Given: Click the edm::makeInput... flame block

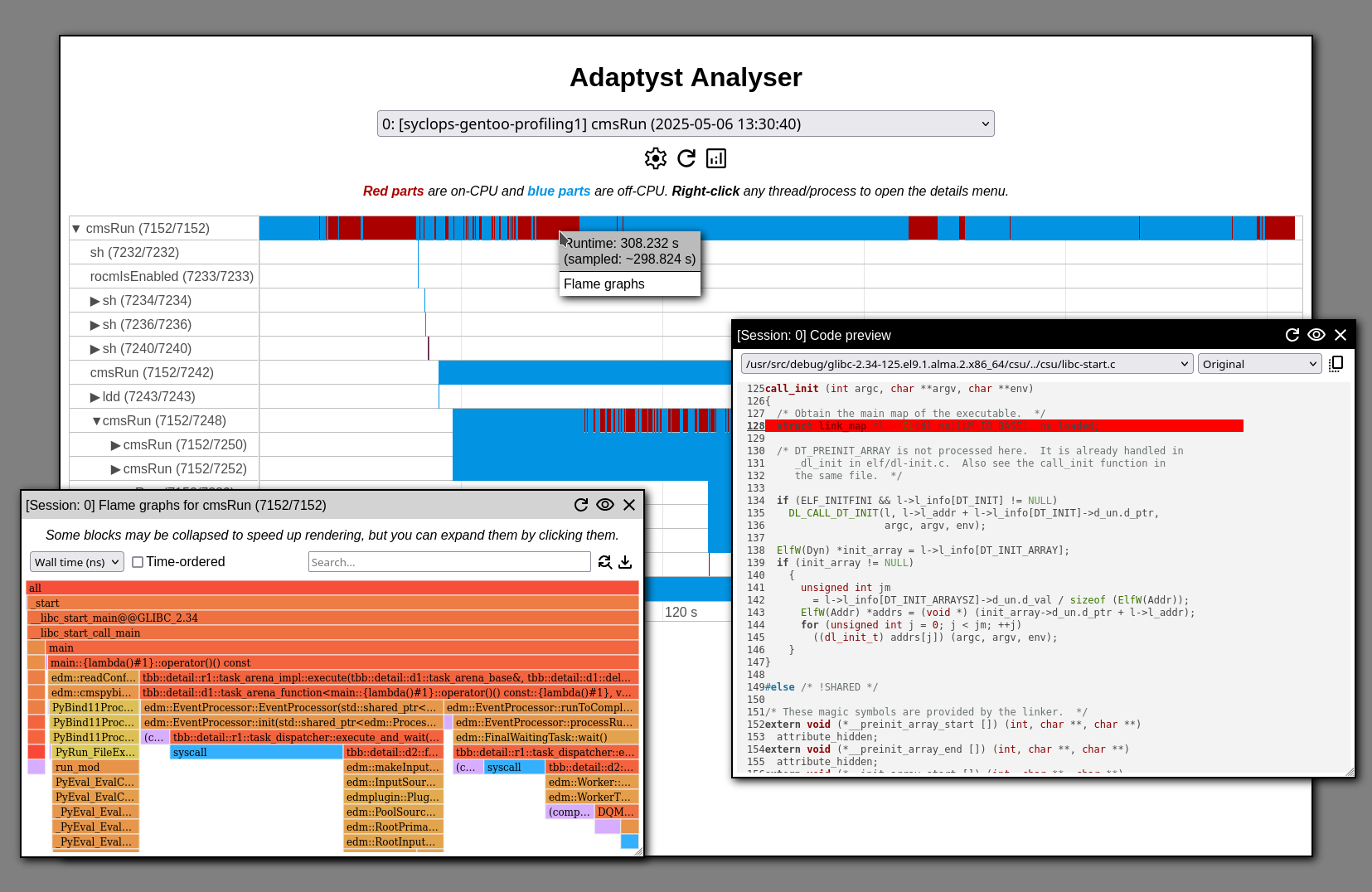Looking at the screenshot, I should coord(394,767).
